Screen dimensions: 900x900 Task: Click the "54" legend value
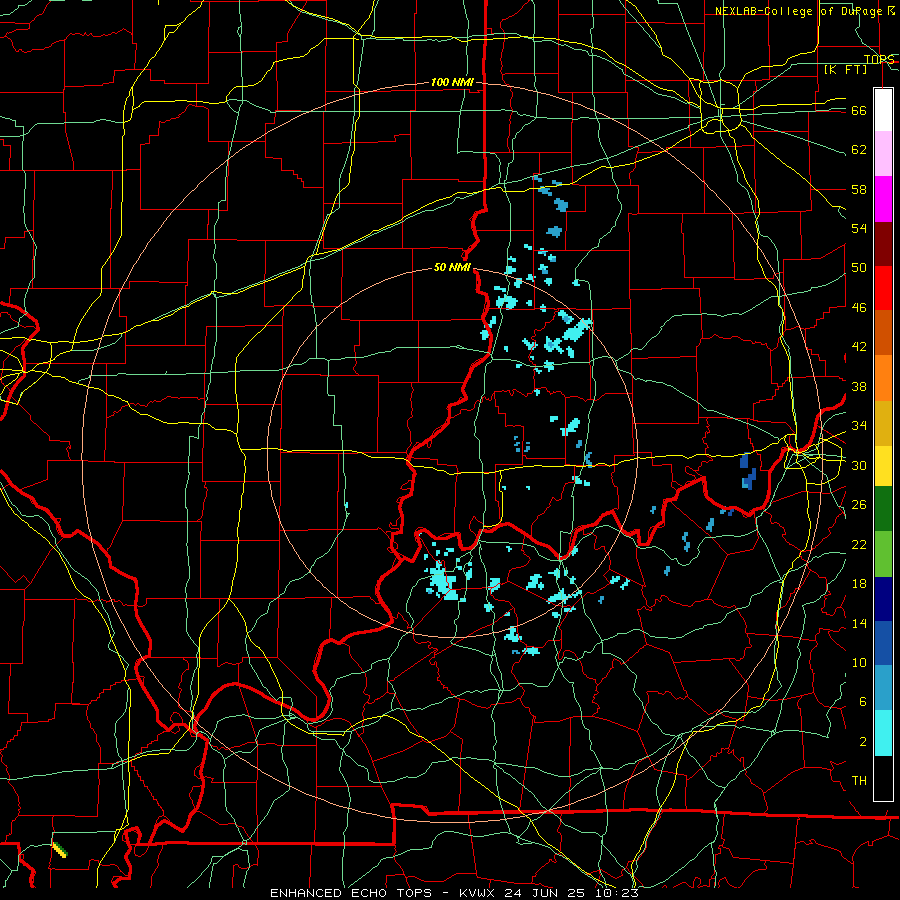tap(859, 228)
